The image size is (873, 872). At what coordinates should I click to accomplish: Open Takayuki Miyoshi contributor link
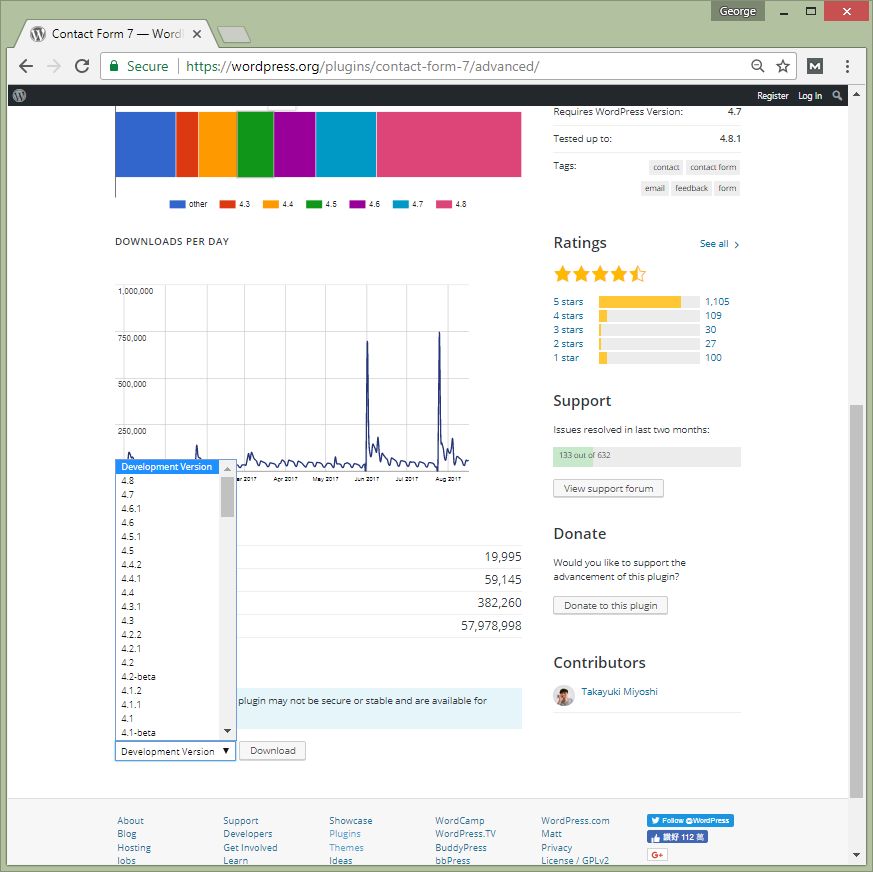tap(619, 692)
